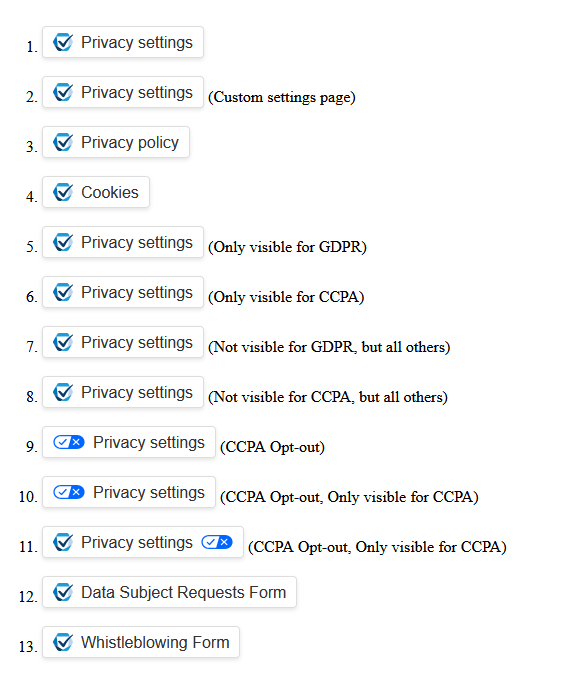Click the checkmark icon beside Cookies
Screen dimensions: 564x687
(63, 192)
